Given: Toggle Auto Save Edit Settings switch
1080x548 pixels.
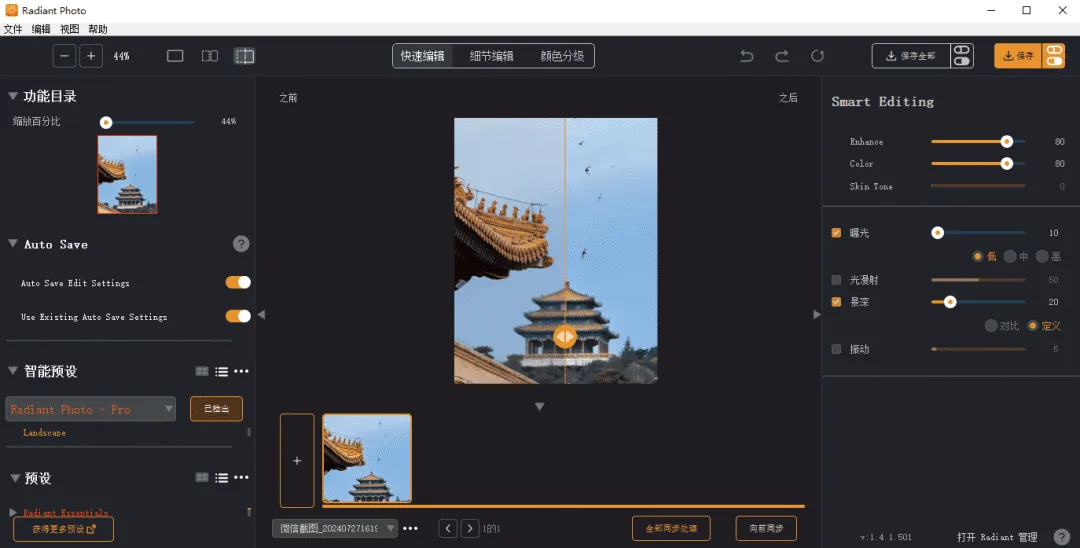Looking at the screenshot, I should tap(238, 282).
